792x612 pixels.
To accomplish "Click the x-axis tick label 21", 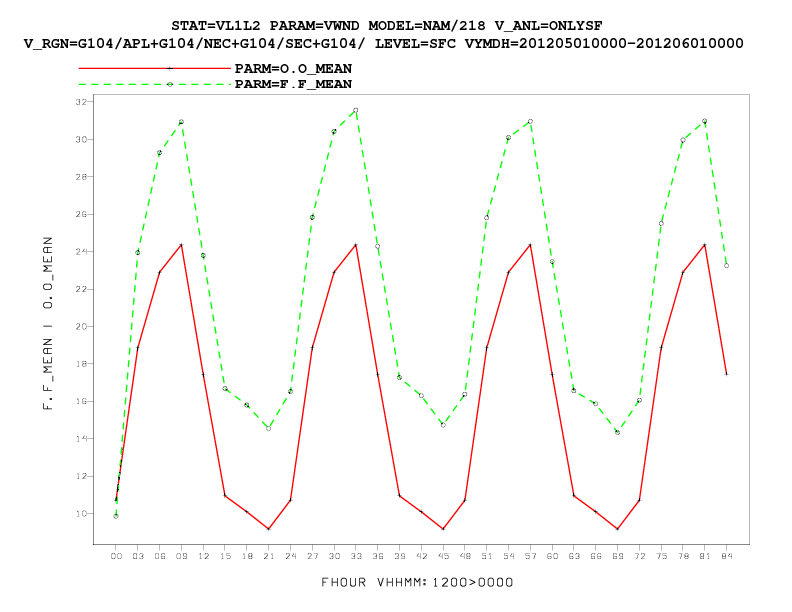I will click(x=269, y=556).
